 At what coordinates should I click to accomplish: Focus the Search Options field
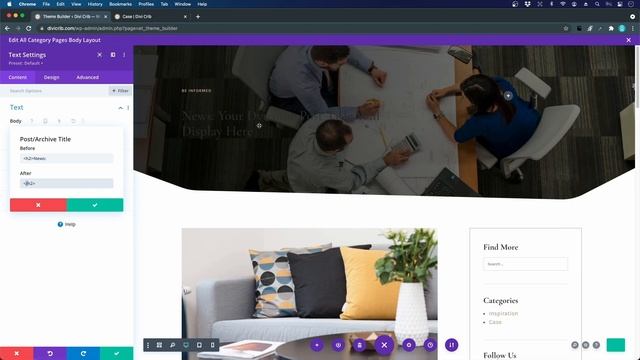pyautogui.click(x=55, y=91)
